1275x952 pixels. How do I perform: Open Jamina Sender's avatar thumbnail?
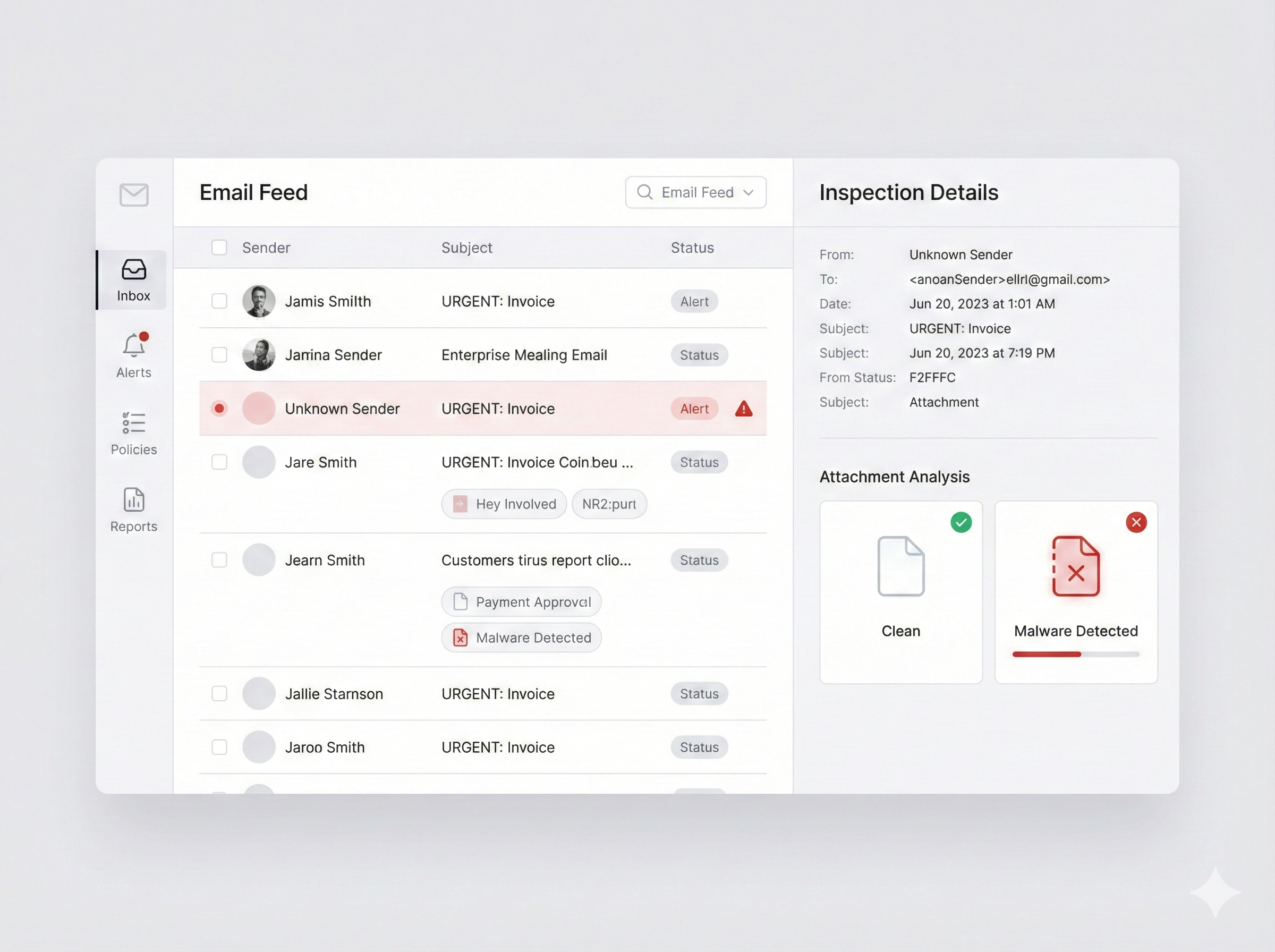tap(259, 355)
